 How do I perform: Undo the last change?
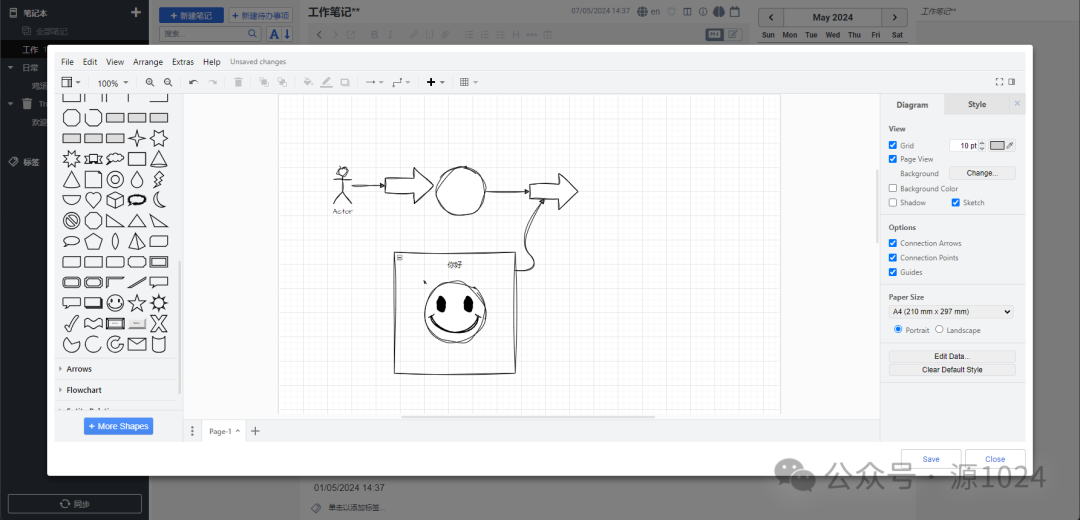[194, 82]
